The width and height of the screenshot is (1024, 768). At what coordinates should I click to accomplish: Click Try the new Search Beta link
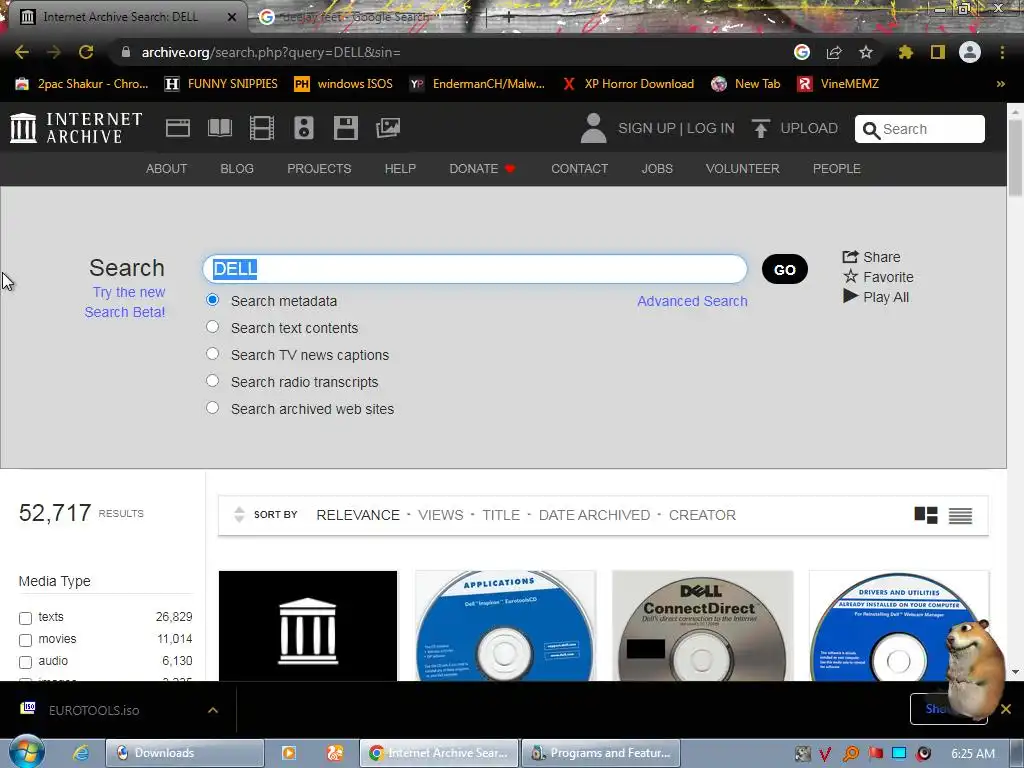click(125, 302)
